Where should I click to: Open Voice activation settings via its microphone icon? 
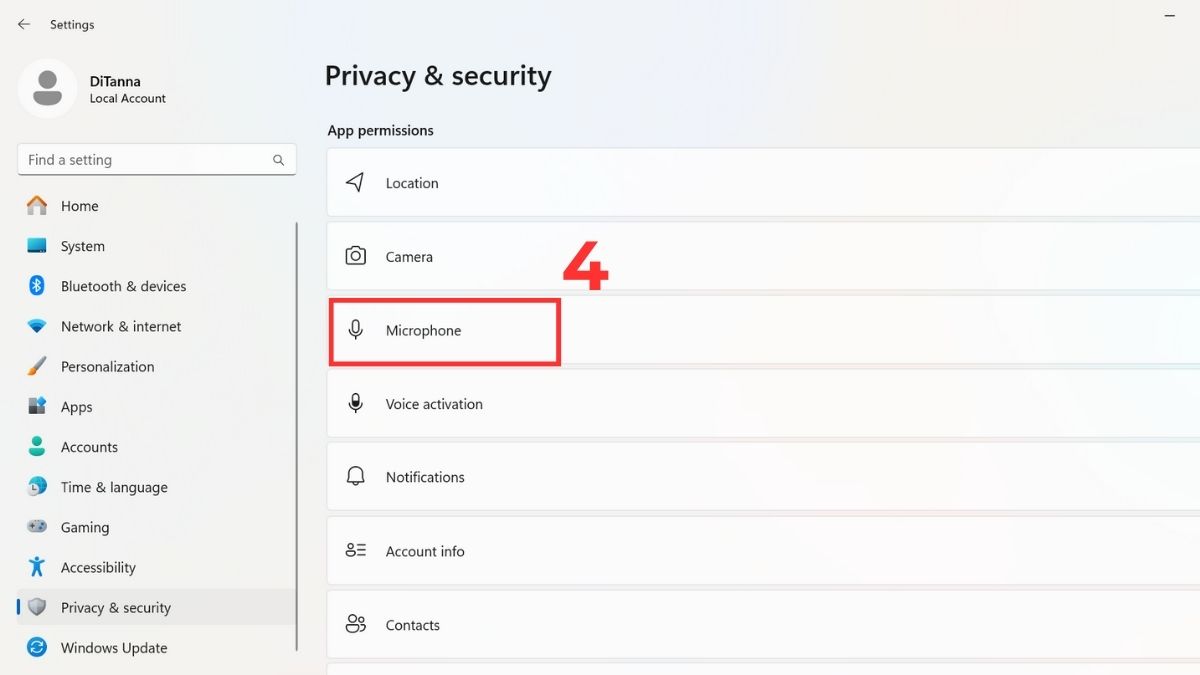point(355,403)
